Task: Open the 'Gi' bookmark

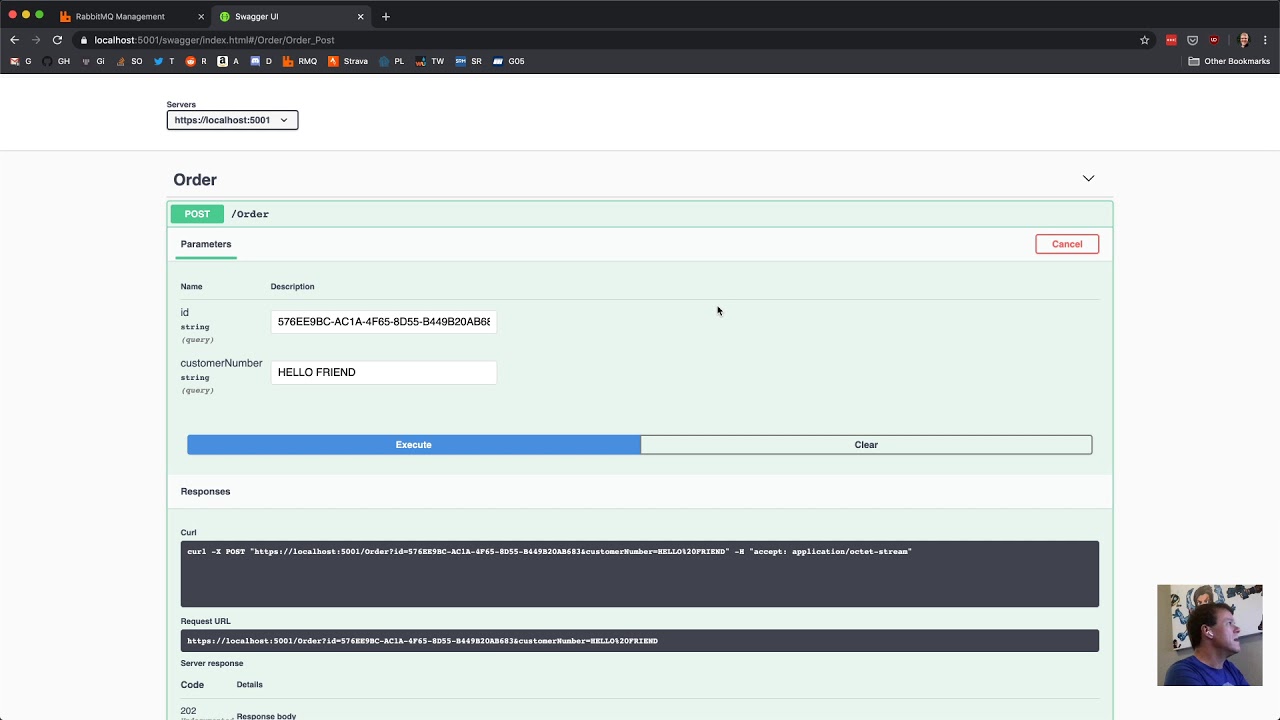Action: pos(93,61)
